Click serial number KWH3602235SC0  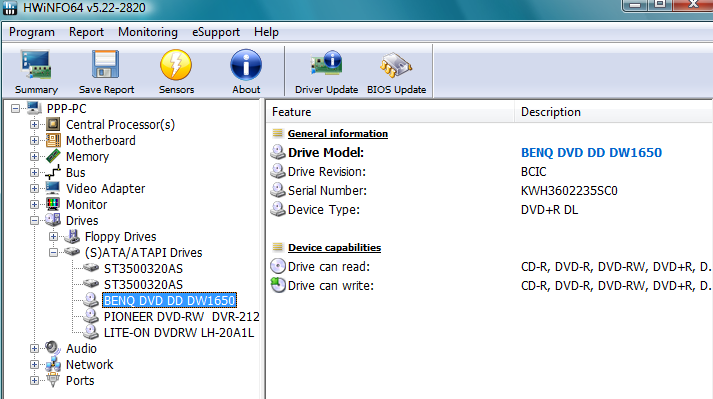tap(569, 191)
